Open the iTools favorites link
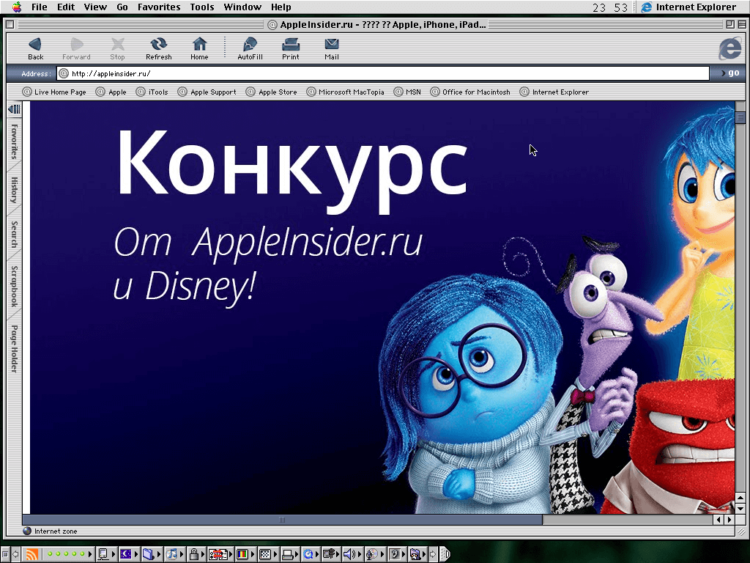The width and height of the screenshot is (750, 563). coord(152,92)
